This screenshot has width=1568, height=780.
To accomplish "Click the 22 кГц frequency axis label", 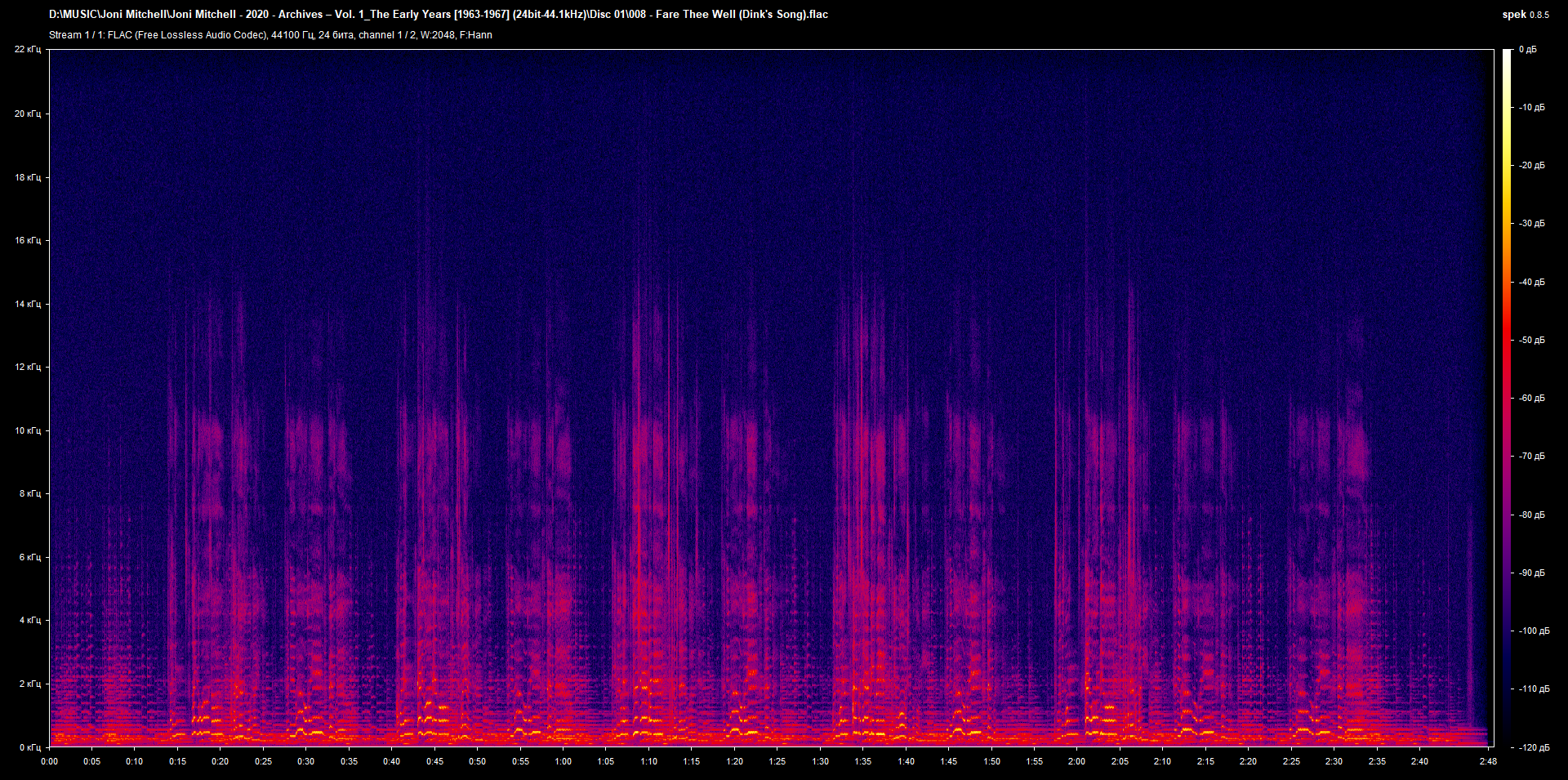I will [x=27, y=49].
